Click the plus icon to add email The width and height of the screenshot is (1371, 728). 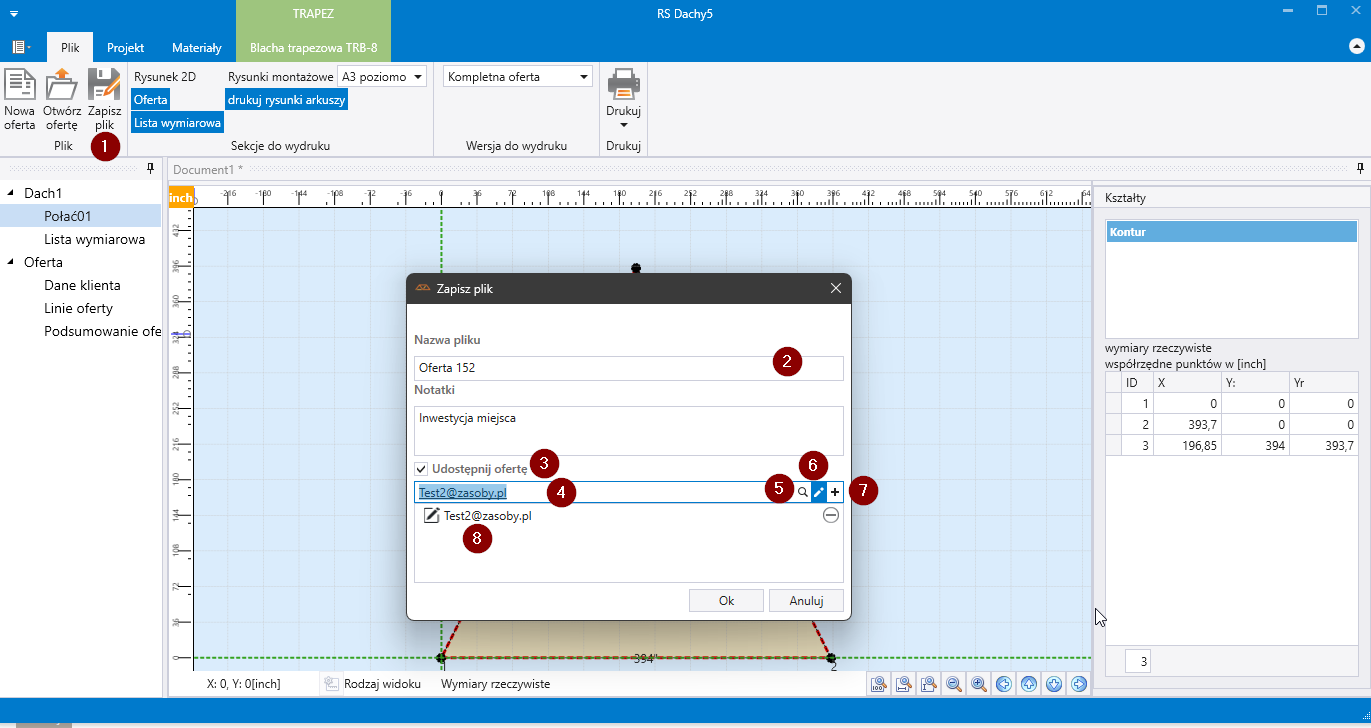point(835,492)
